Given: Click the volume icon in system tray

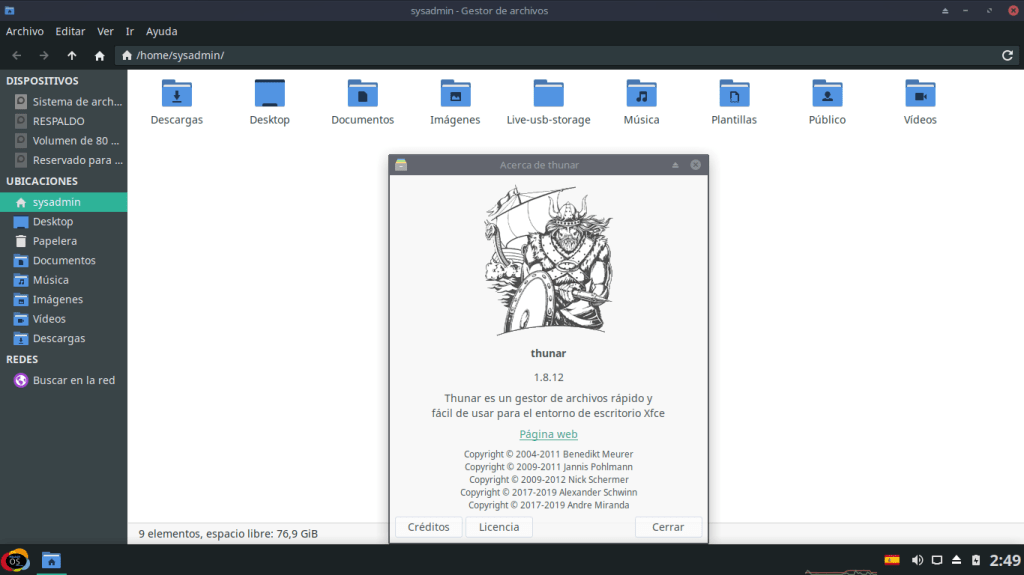Looking at the screenshot, I should tap(916, 559).
